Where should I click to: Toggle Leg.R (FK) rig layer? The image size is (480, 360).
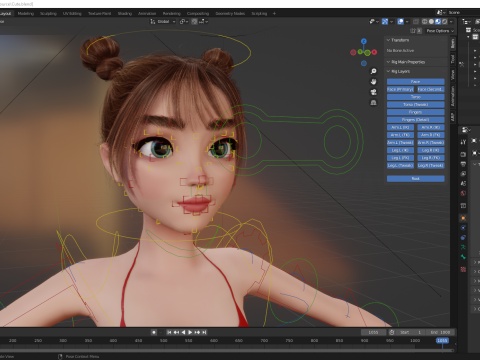coord(431,158)
